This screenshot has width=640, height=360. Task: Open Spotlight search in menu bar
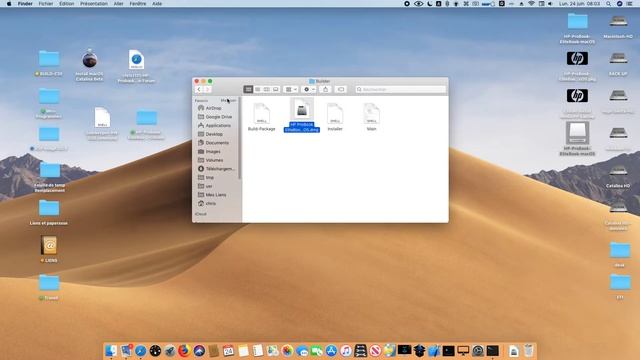(609, 4)
